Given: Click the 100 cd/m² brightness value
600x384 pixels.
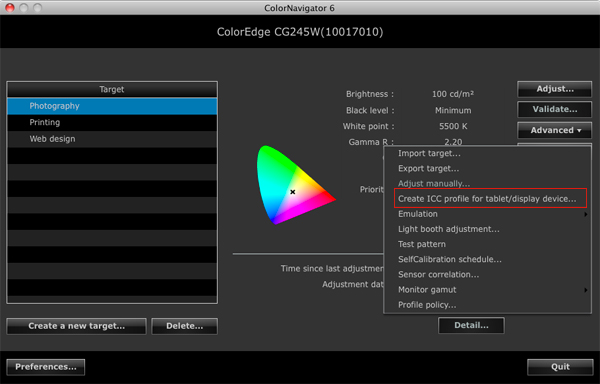Looking at the screenshot, I should (x=453, y=94).
